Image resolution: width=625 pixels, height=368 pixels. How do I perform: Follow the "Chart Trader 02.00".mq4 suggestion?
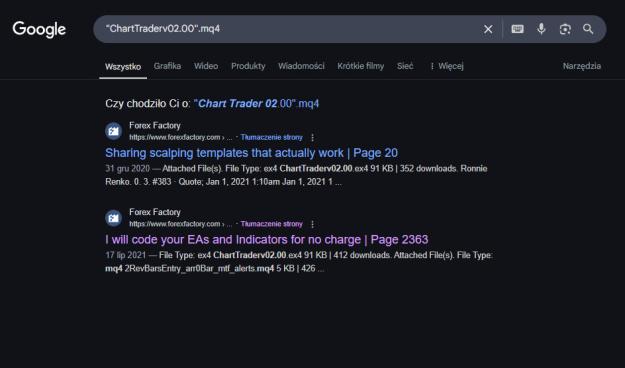pyautogui.click(x=256, y=104)
